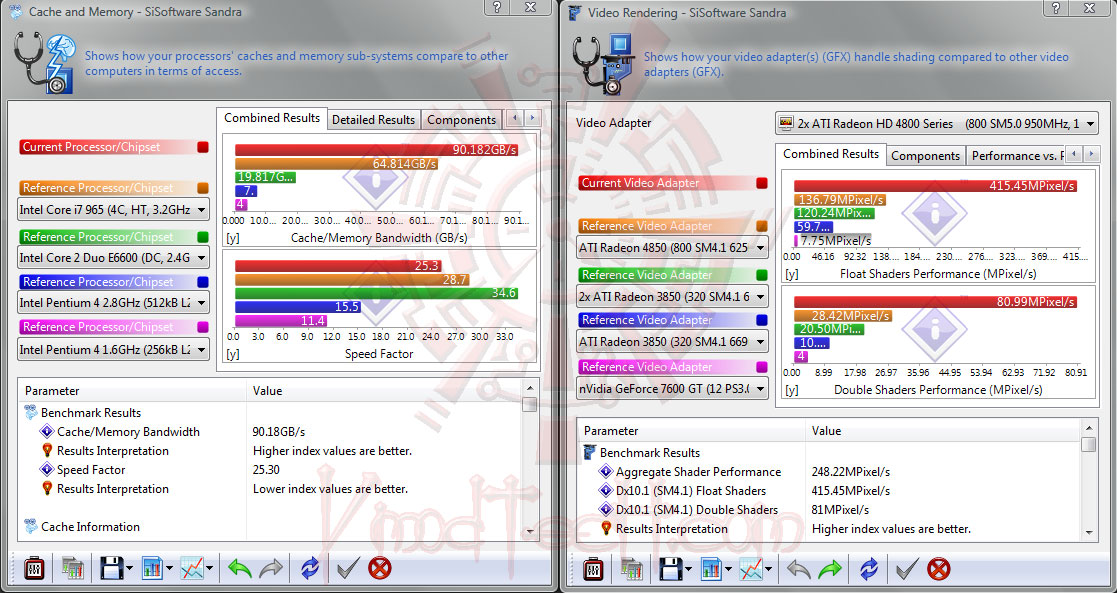Click help question mark in Video Rendering titlebar
This screenshot has width=1117, height=593.
(1056, 8)
